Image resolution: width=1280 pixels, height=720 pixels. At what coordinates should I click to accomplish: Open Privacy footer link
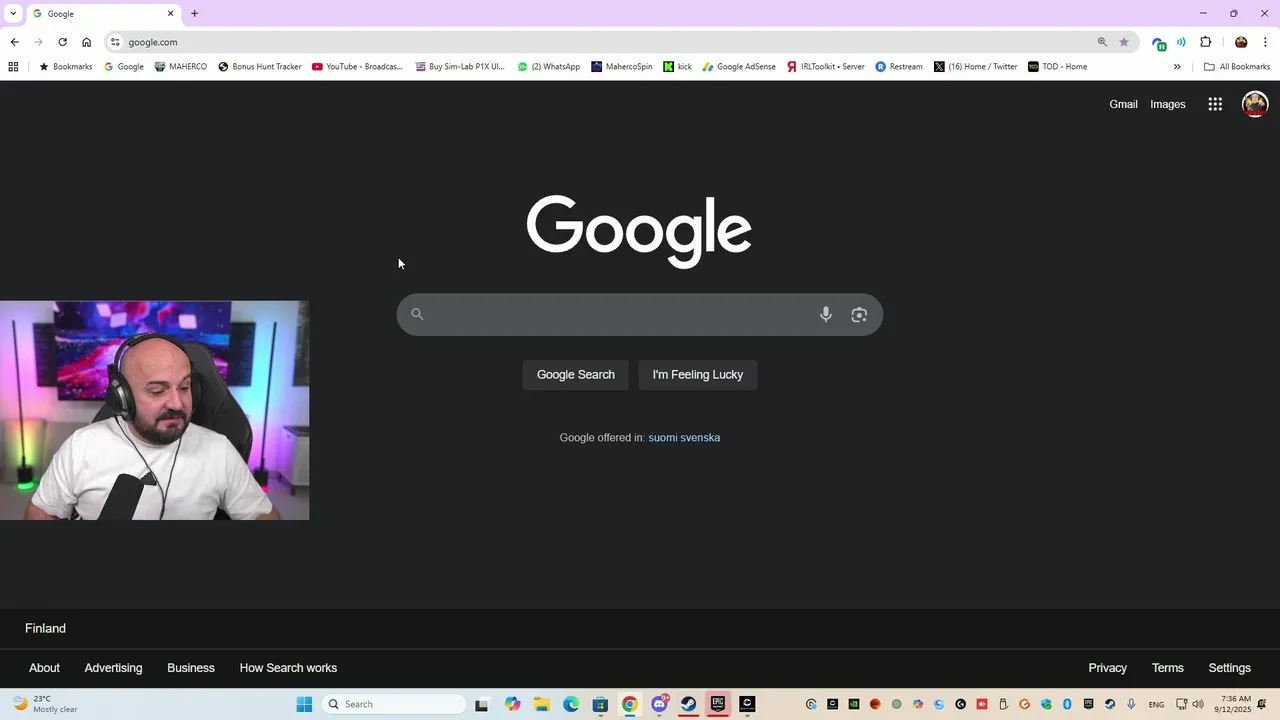click(x=1107, y=668)
